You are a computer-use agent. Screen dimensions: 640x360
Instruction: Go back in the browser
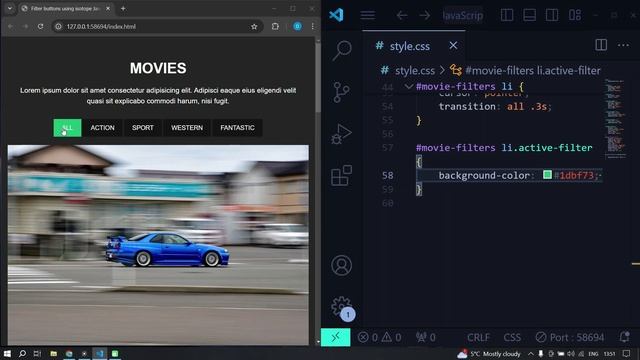(x=11, y=27)
